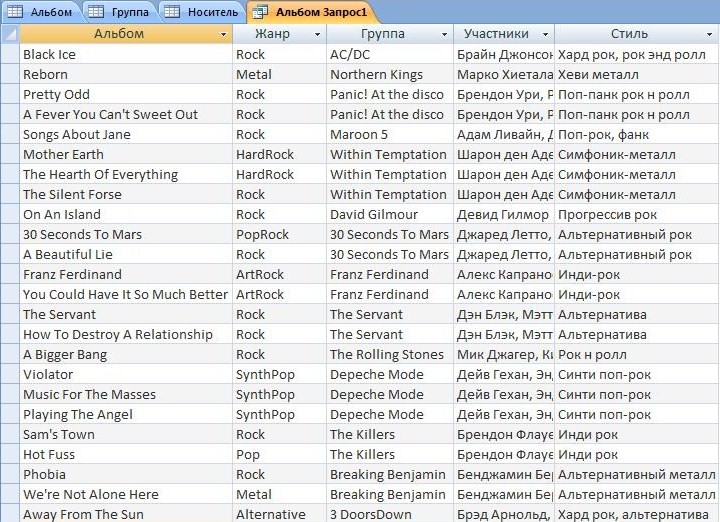This screenshot has width=720, height=522.
Task: Select the Альбом Запрос1 query tab
Action: (x=314, y=12)
